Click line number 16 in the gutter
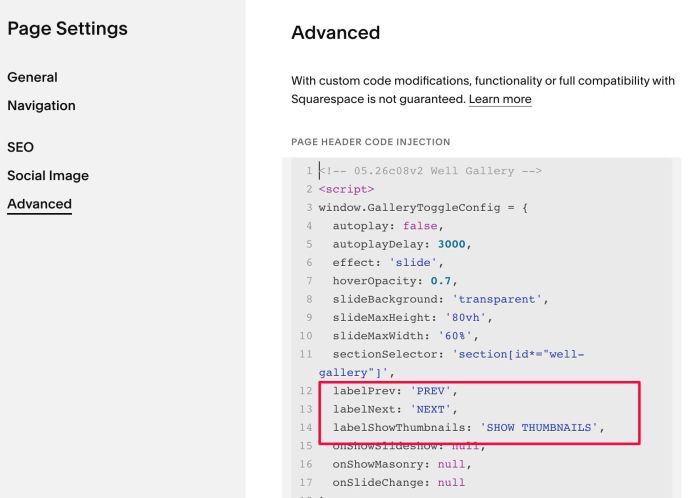The image size is (700, 498). pos(306,464)
